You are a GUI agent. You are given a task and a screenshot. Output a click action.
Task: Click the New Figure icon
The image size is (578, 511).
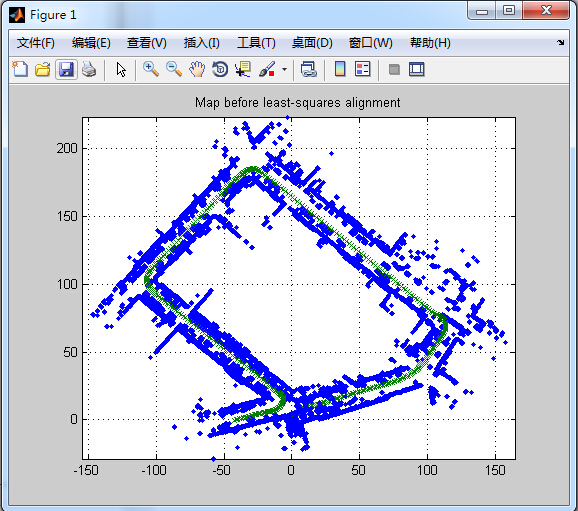pyautogui.click(x=20, y=69)
